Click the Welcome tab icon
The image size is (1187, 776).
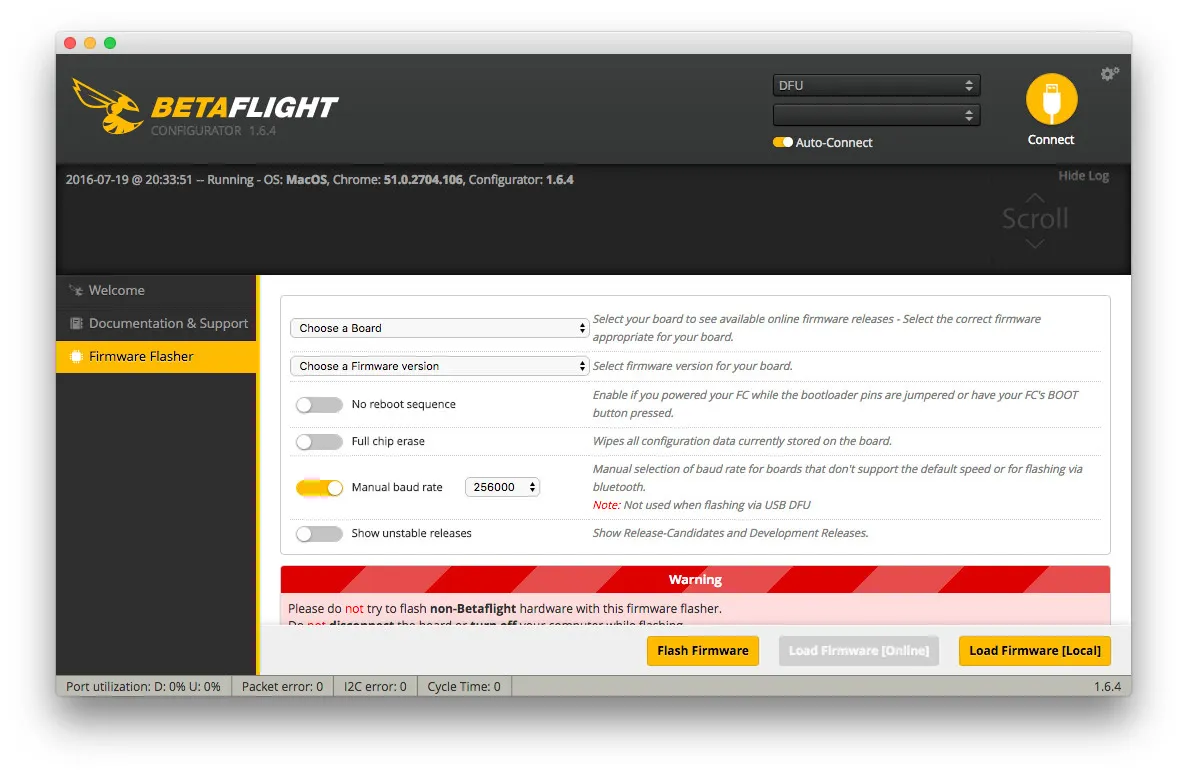[x=76, y=291]
